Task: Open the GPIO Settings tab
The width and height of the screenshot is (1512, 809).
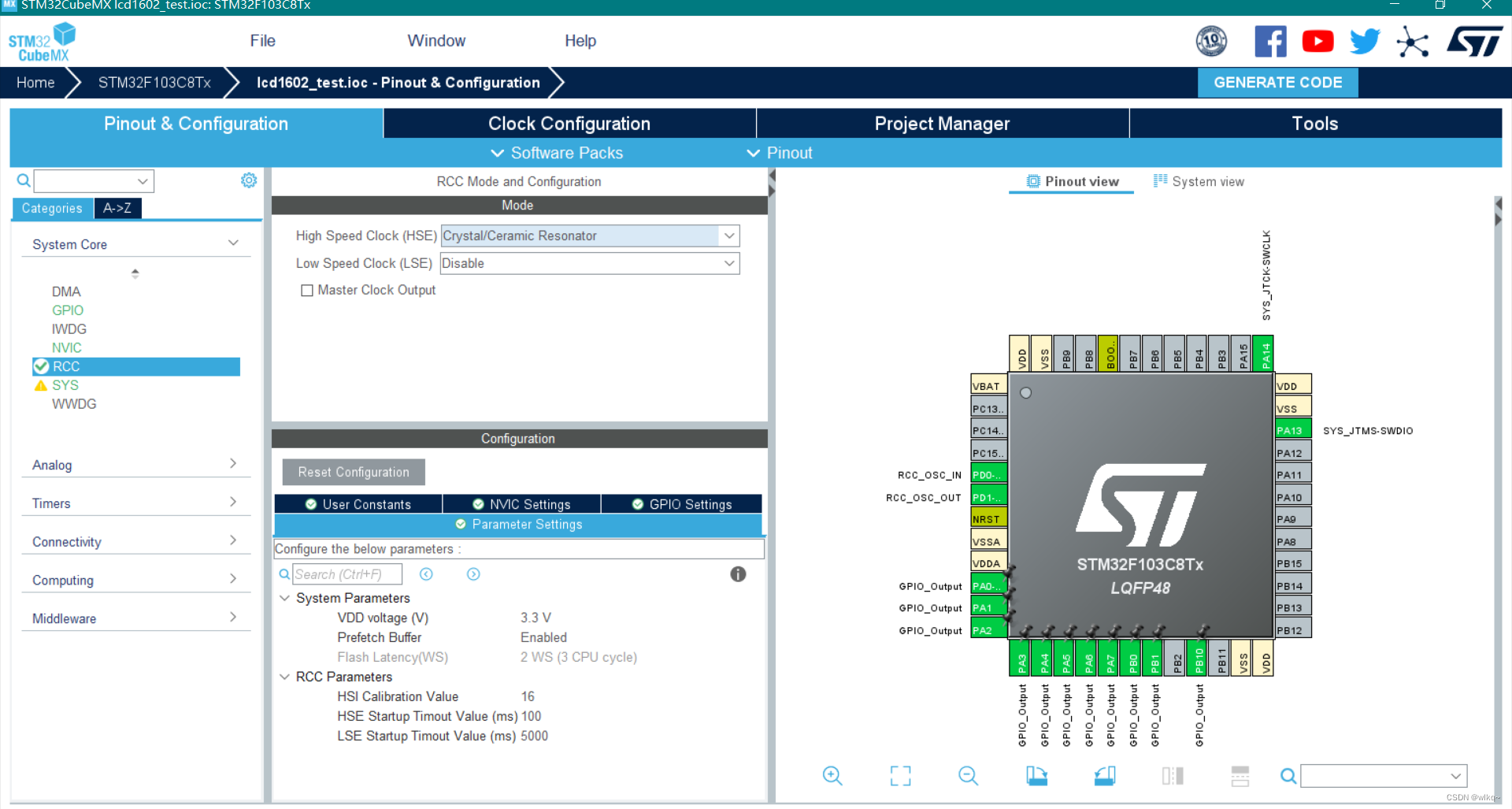Action: click(x=682, y=504)
